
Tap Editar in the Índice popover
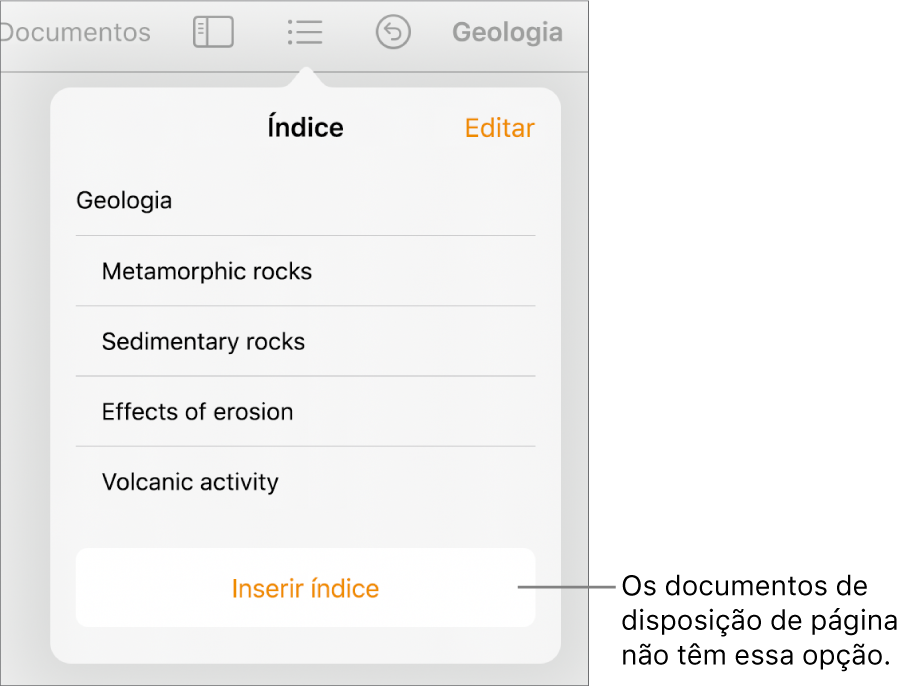tap(500, 128)
